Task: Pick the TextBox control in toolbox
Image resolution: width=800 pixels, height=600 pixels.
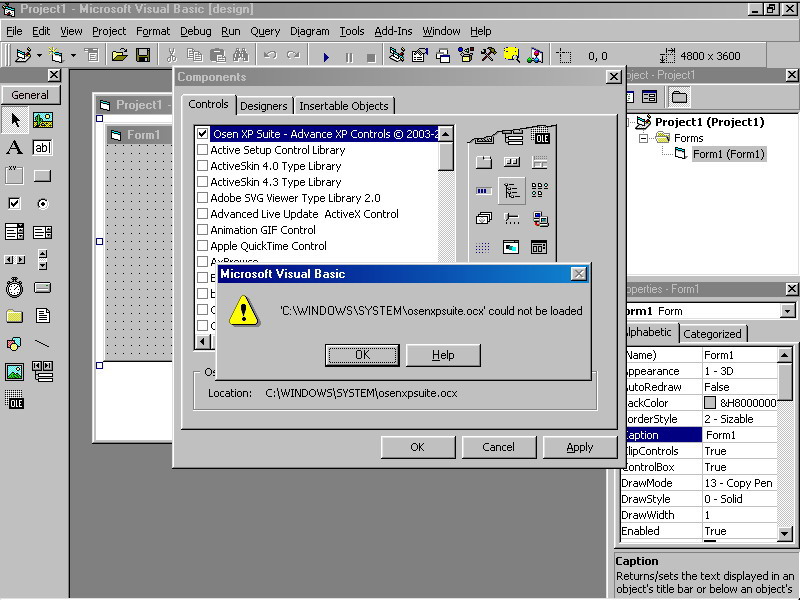Action: point(42,147)
